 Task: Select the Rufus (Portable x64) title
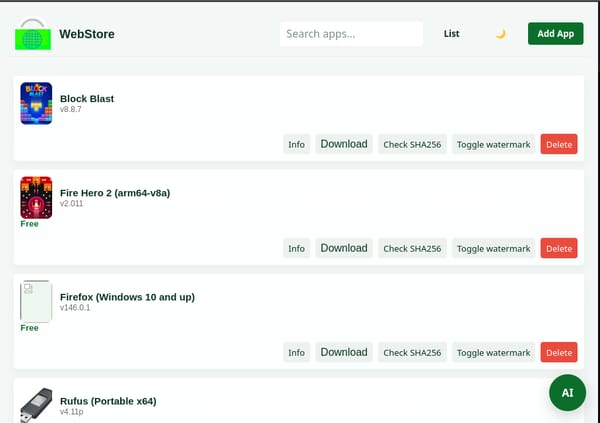pyautogui.click(x=108, y=401)
